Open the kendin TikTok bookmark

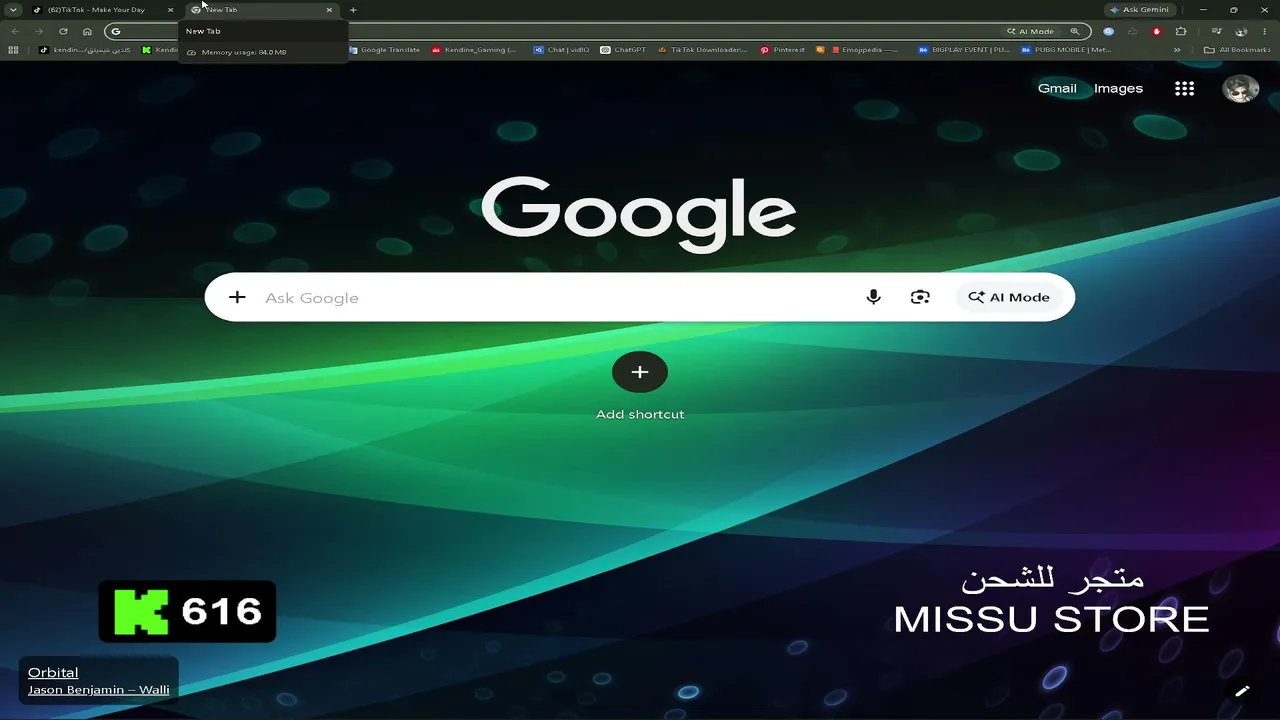click(85, 50)
